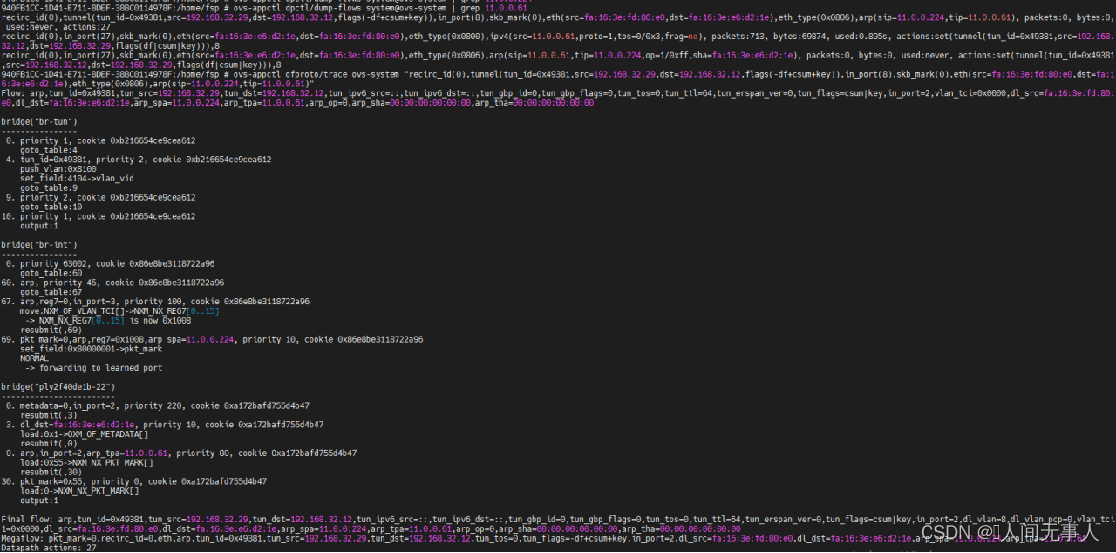The height and width of the screenshot is (553, 1116).
Task: Select the 'priority 65002' rule in br-int
Action: click(110, 263)
